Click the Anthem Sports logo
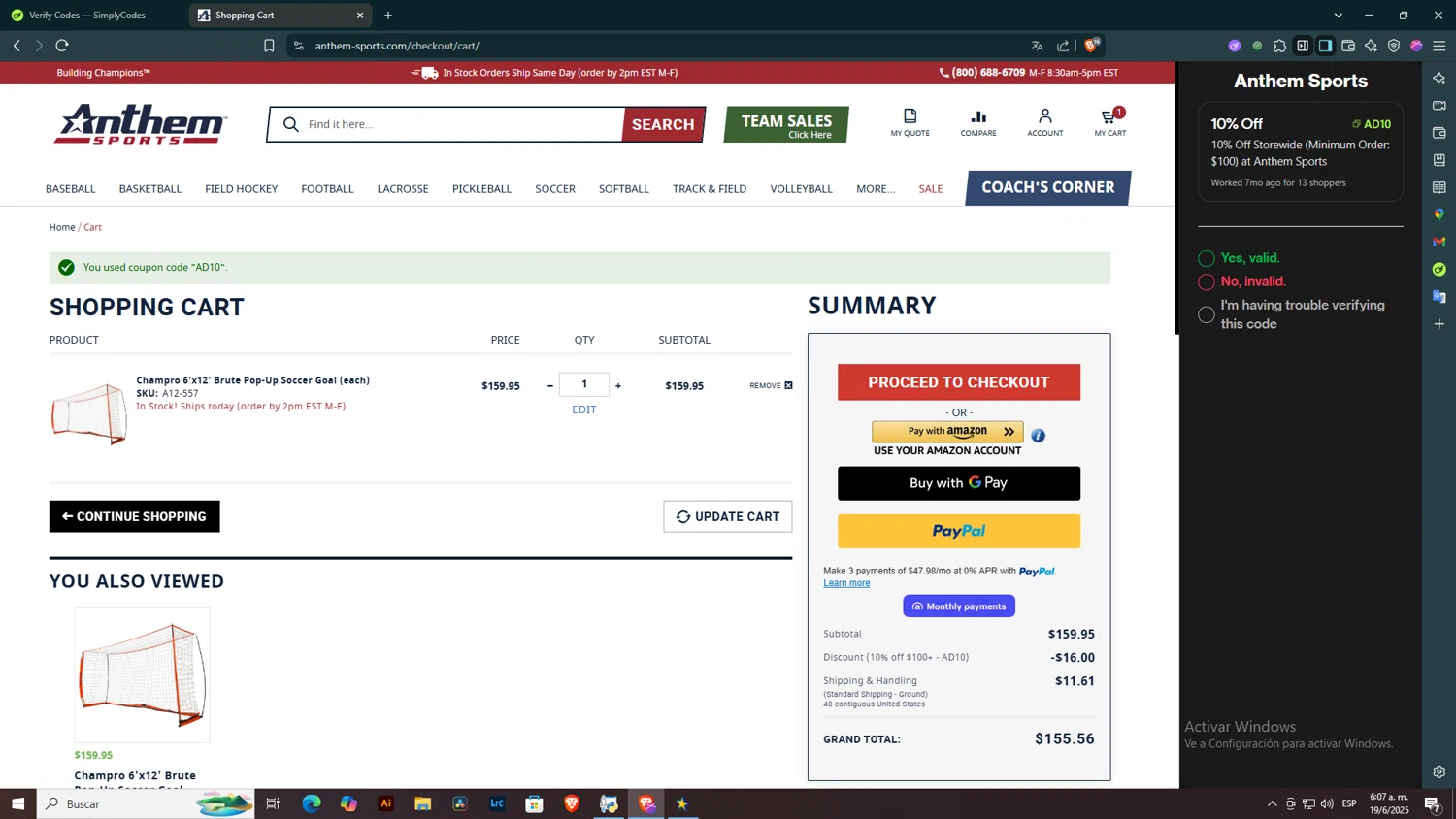This screenshot has height=819, width=1456. [141, 124]
